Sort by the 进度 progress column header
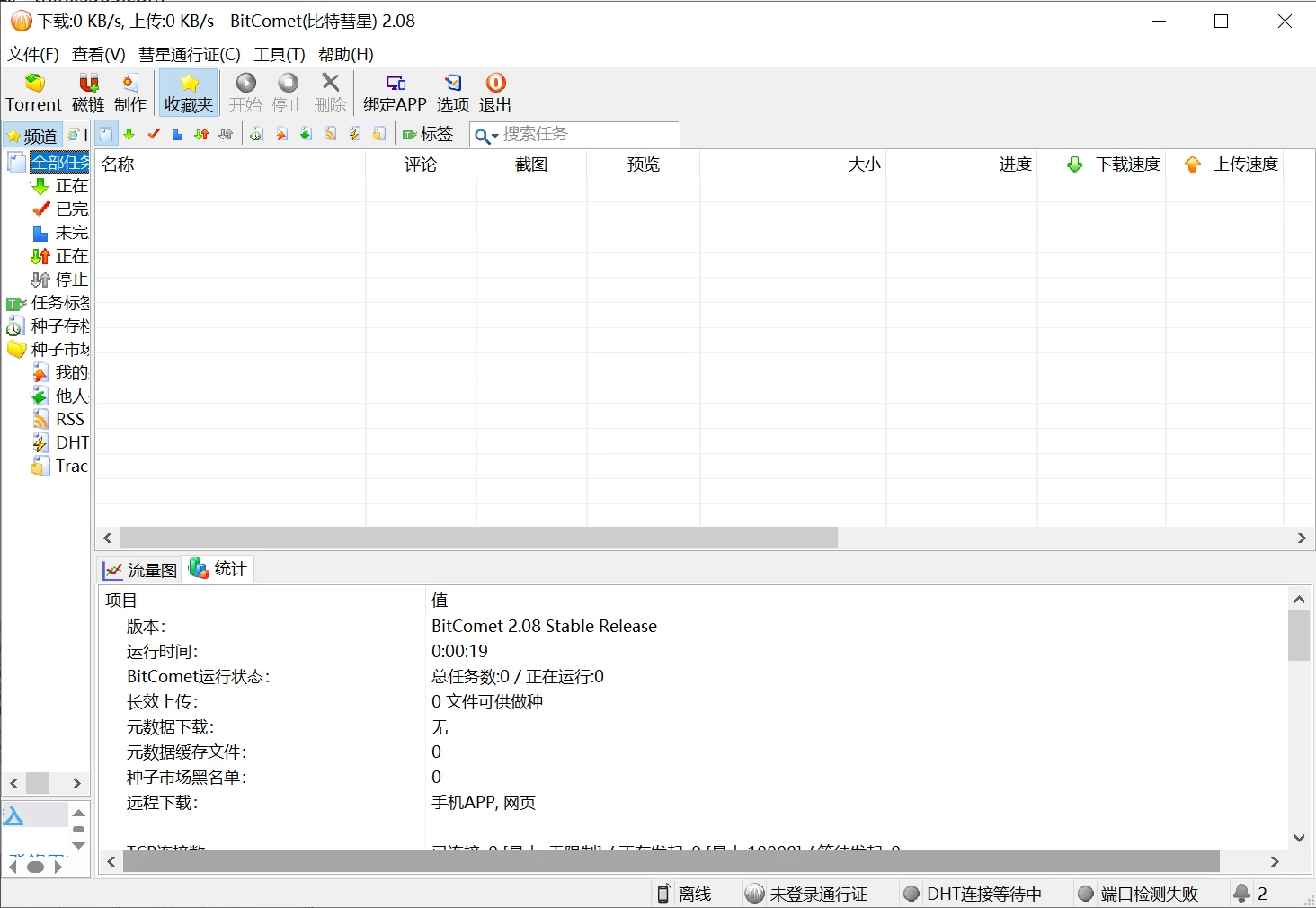The height and width of the screenshot is (908, 1316). tap(962, 164)
